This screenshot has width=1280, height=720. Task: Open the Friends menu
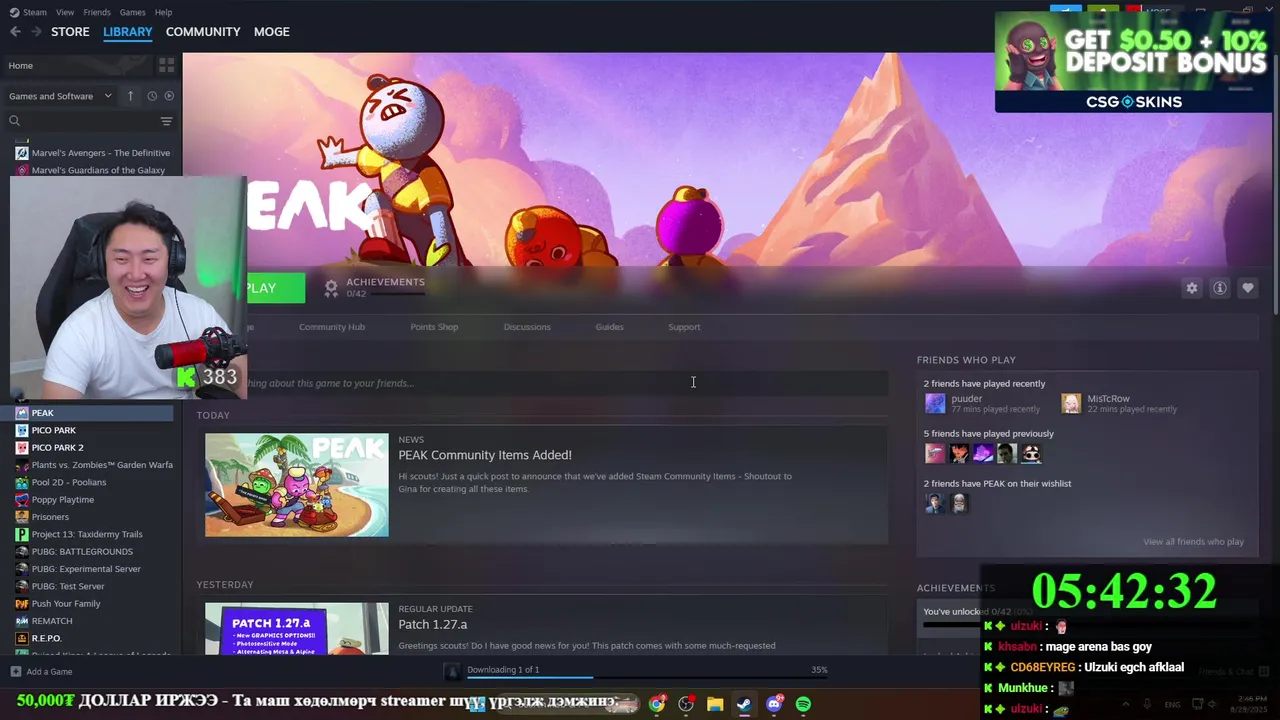(x=97, y=12)
